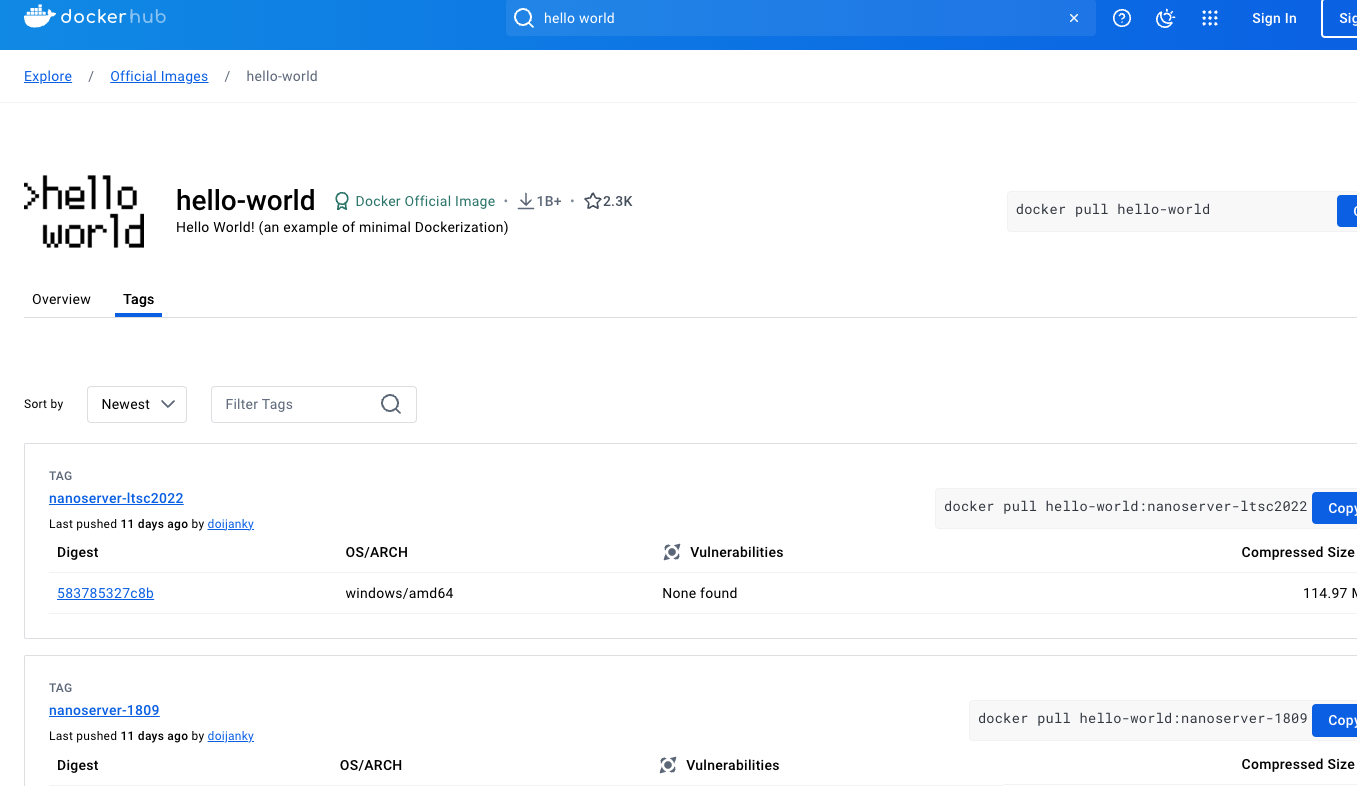The height and width of the screenshot is (786, 1357).
Task: Switch to the Overview tab
Action: click(61, 299)
